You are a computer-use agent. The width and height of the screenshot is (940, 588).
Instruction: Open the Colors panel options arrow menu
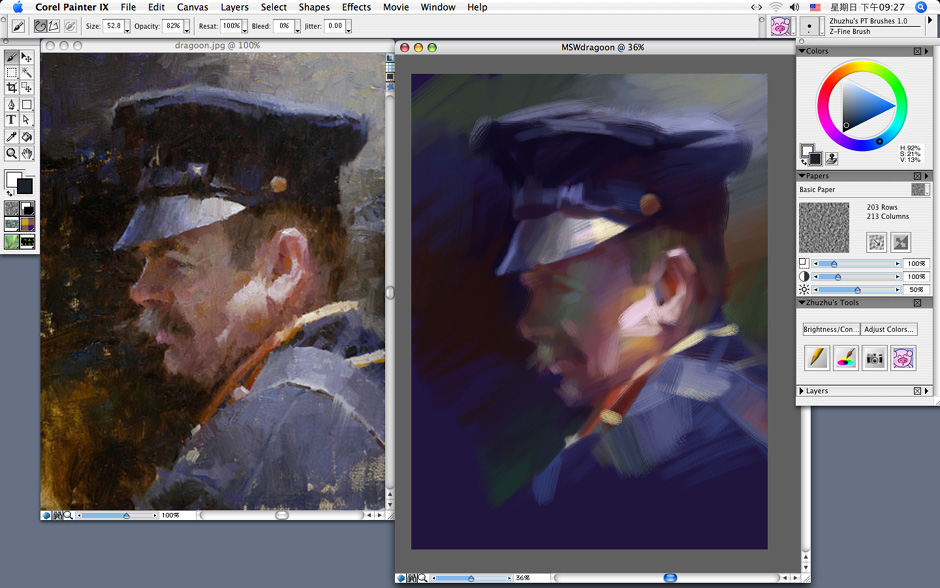pyautogui.click(x=927, y=51)
